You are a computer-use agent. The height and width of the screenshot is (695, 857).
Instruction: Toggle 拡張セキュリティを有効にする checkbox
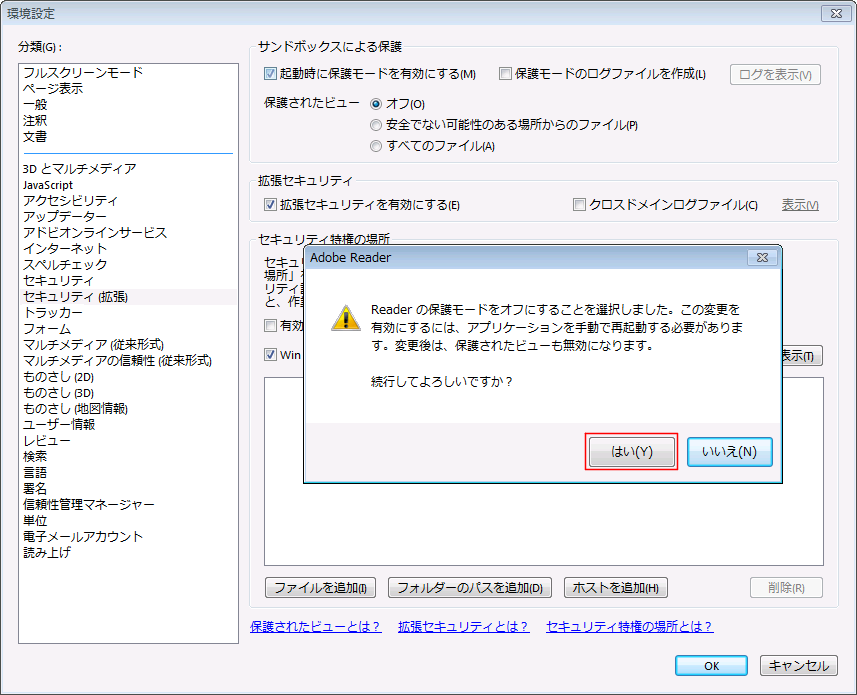[x=270, y=205]
